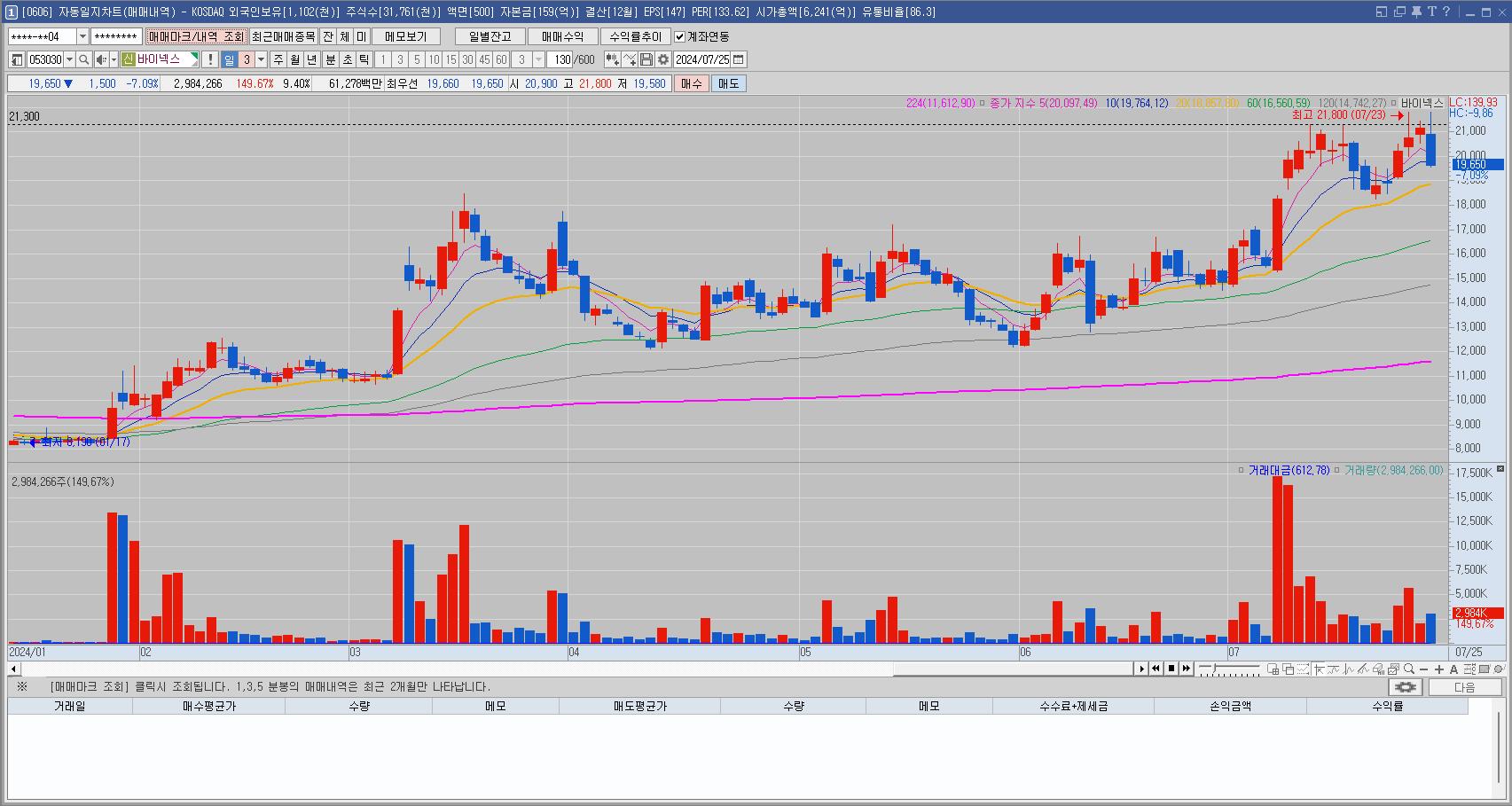Select the 일 daily period toggle
The image size is (1512, 806).
coord(229,59)
